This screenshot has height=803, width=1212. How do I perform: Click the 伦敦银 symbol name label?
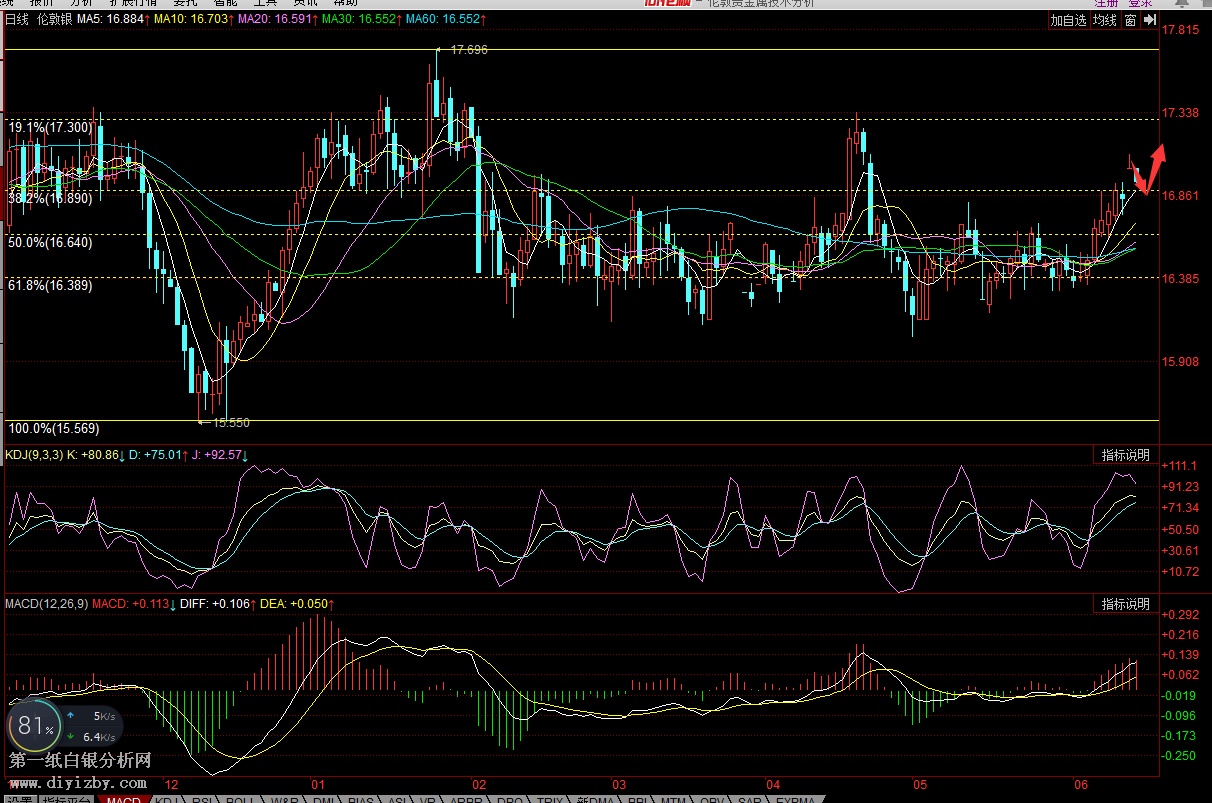click(x=53, y=19)
